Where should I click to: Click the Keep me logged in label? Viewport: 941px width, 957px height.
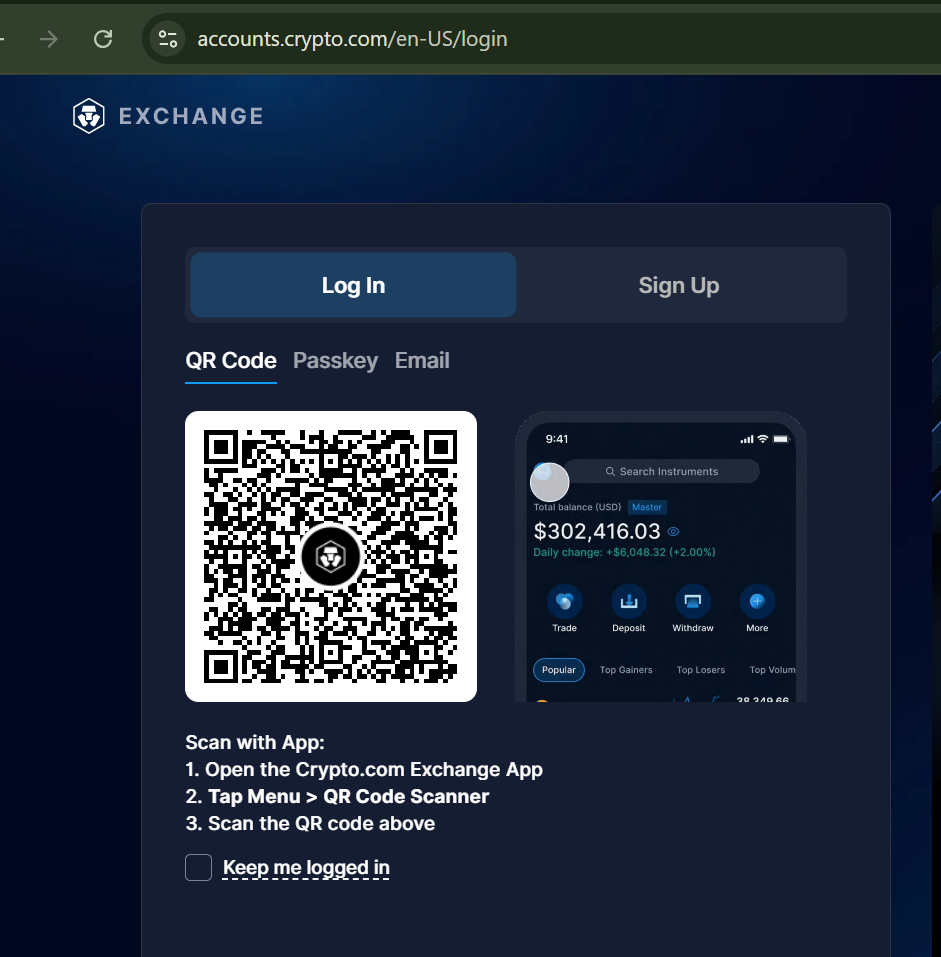coord(306,867)
